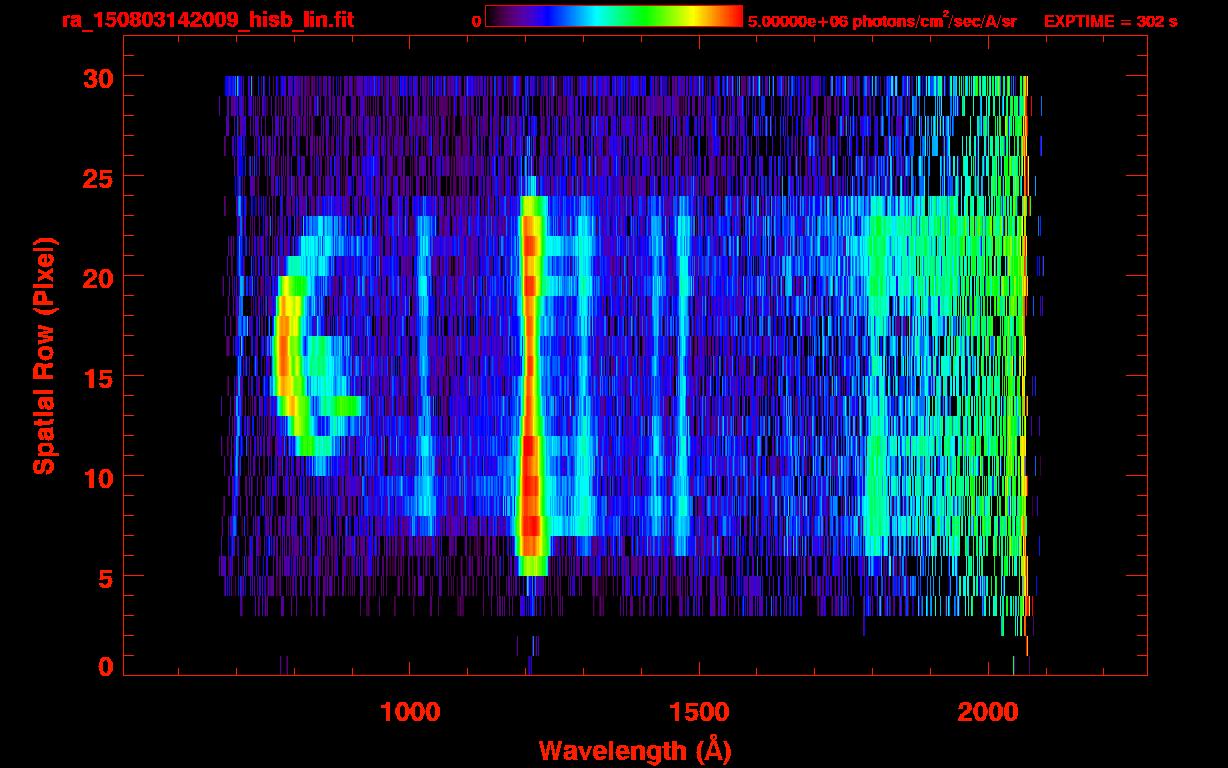Click the x-axis tick label 2000
The width and height of the screenshot is (1228, 768).
[988, 712]
